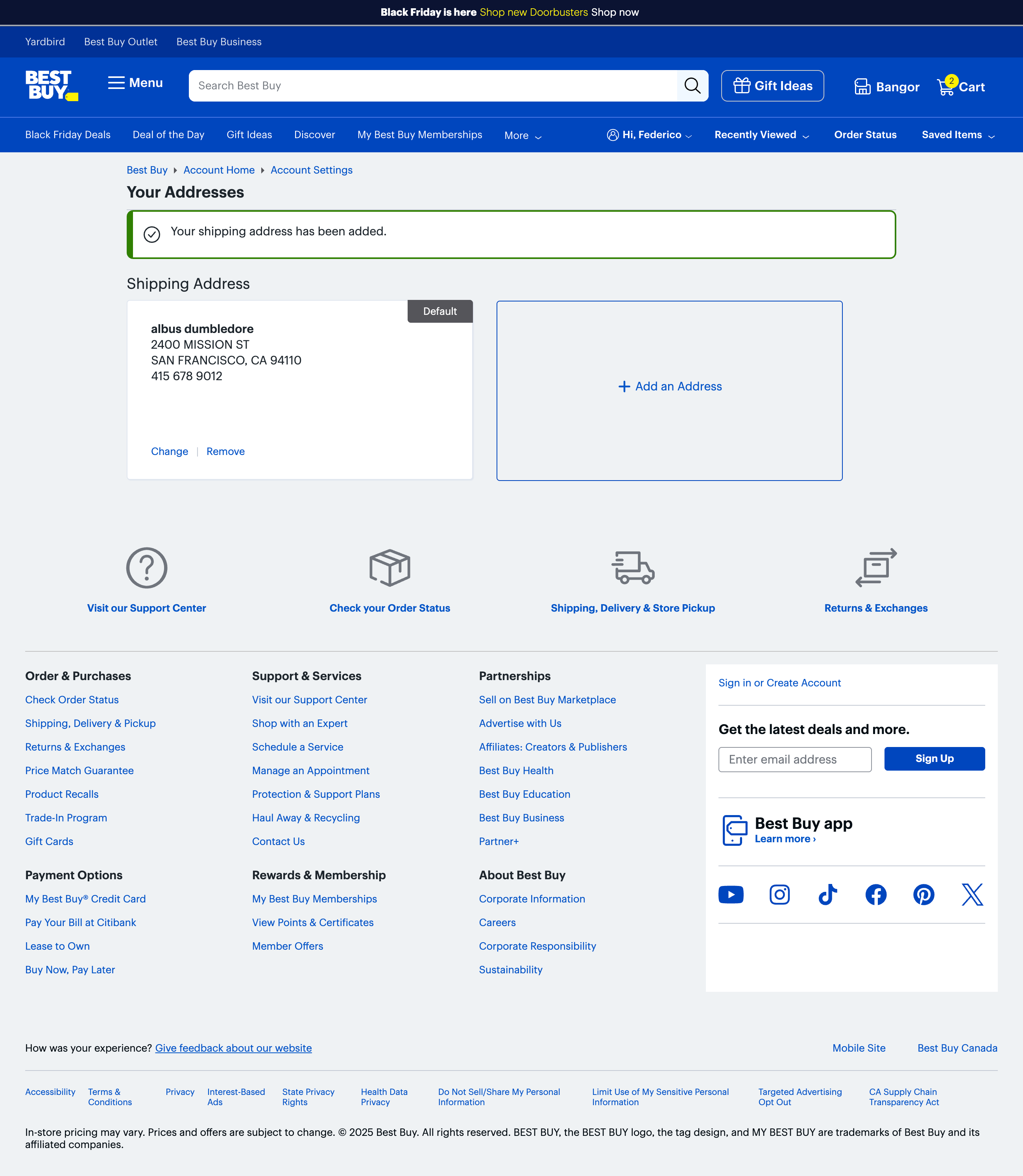
Task: Open Best Buy's YouTube channel icon
Action: coord(731,895)
